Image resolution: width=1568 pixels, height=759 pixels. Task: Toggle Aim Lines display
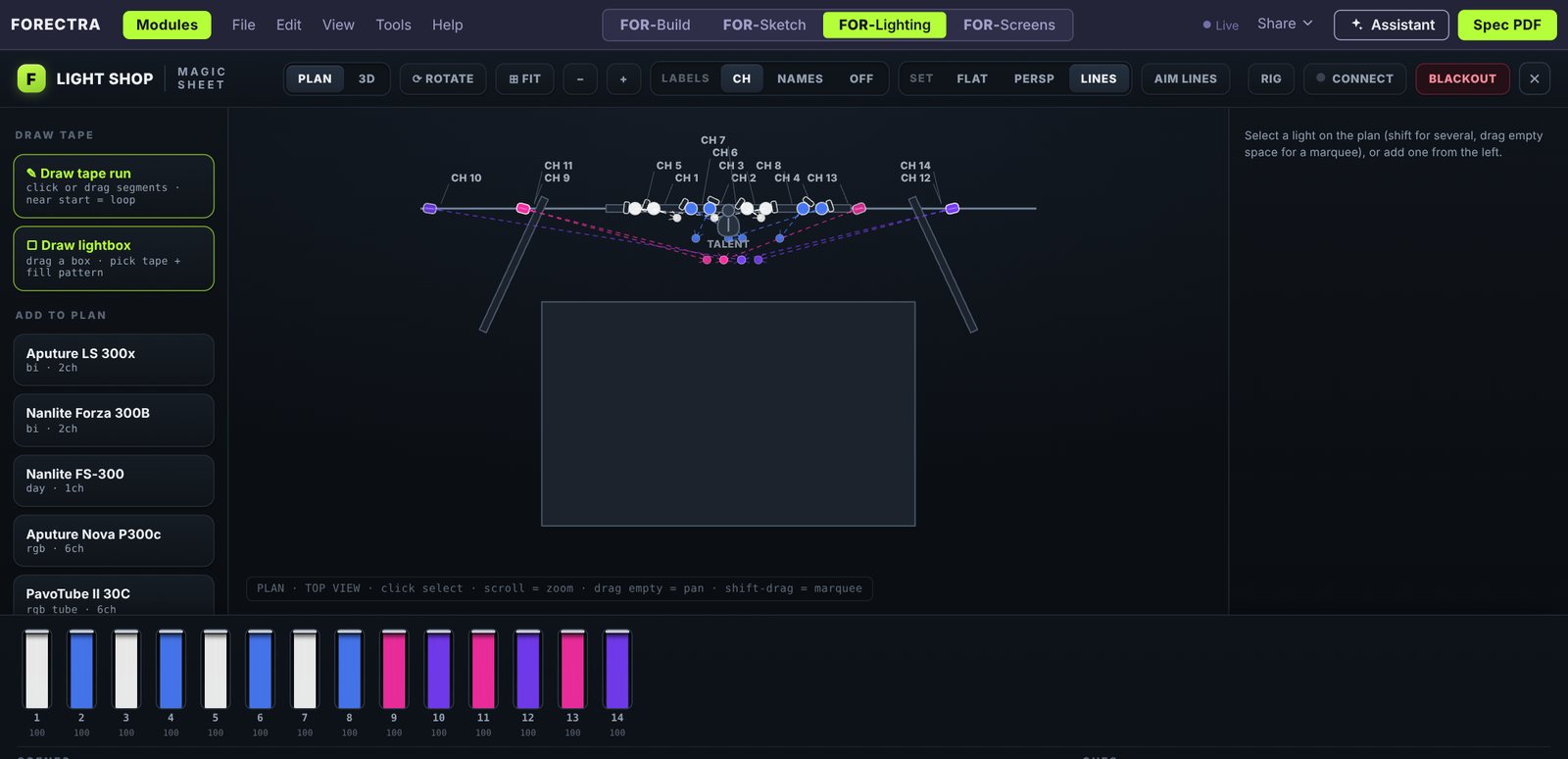tap(1186, 78)
